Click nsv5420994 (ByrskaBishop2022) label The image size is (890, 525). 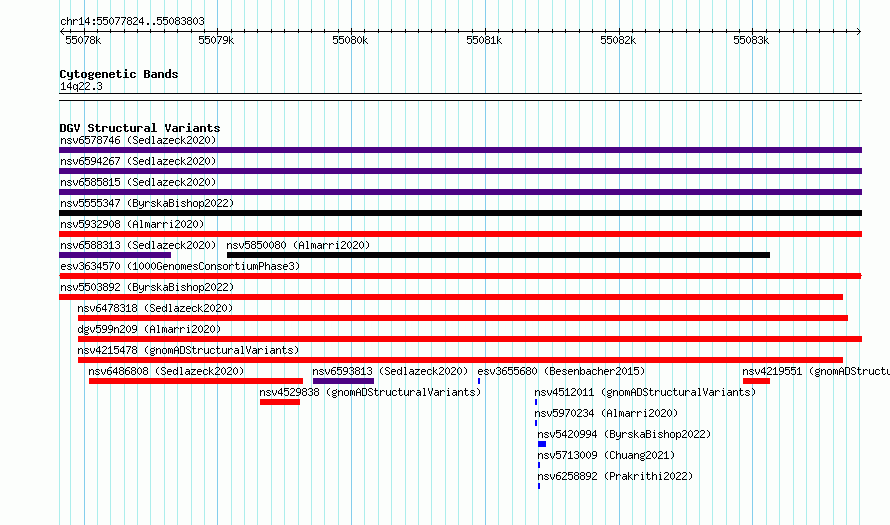624,434
